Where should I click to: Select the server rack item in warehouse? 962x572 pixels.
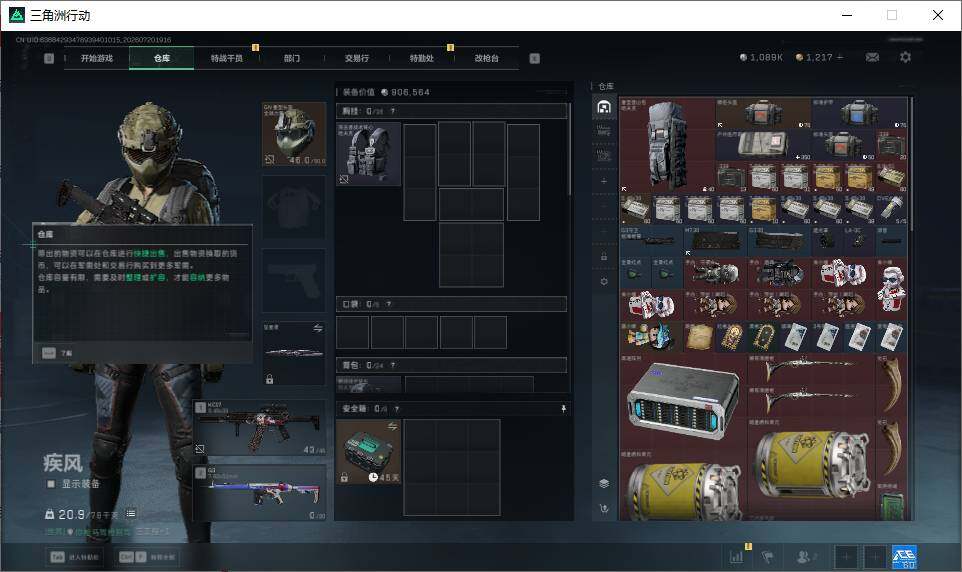683,402
